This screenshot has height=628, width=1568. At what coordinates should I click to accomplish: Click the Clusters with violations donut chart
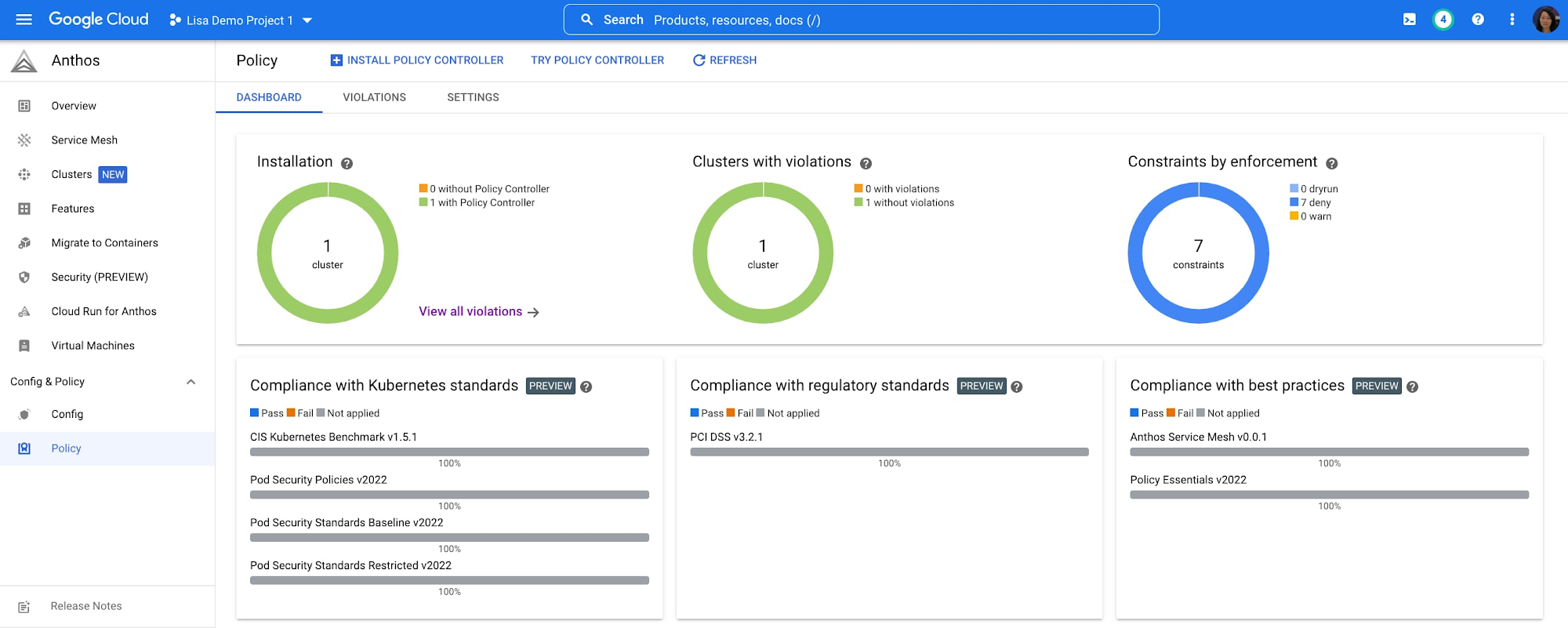pos(763,252)
